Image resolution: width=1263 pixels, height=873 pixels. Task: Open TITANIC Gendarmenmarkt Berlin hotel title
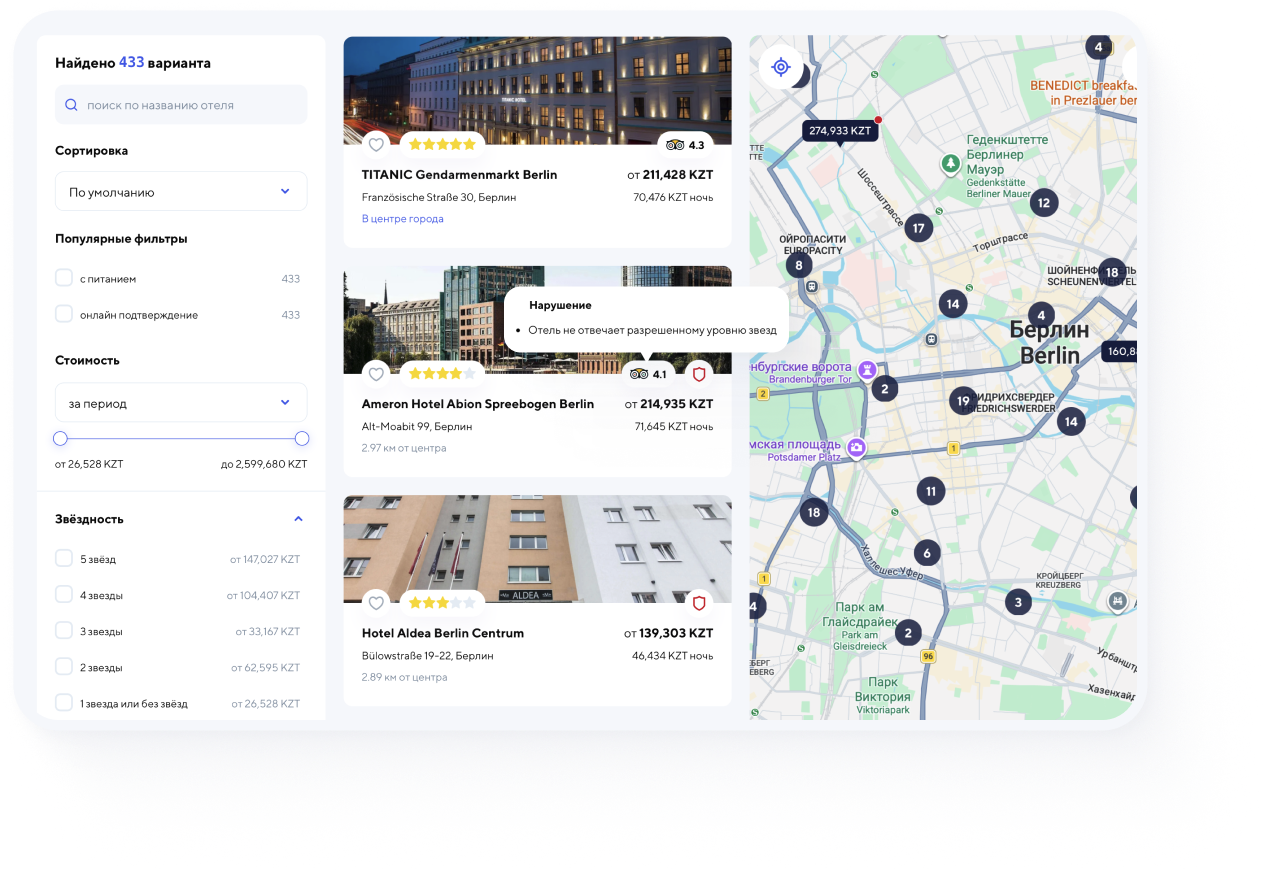pos(459,175)
